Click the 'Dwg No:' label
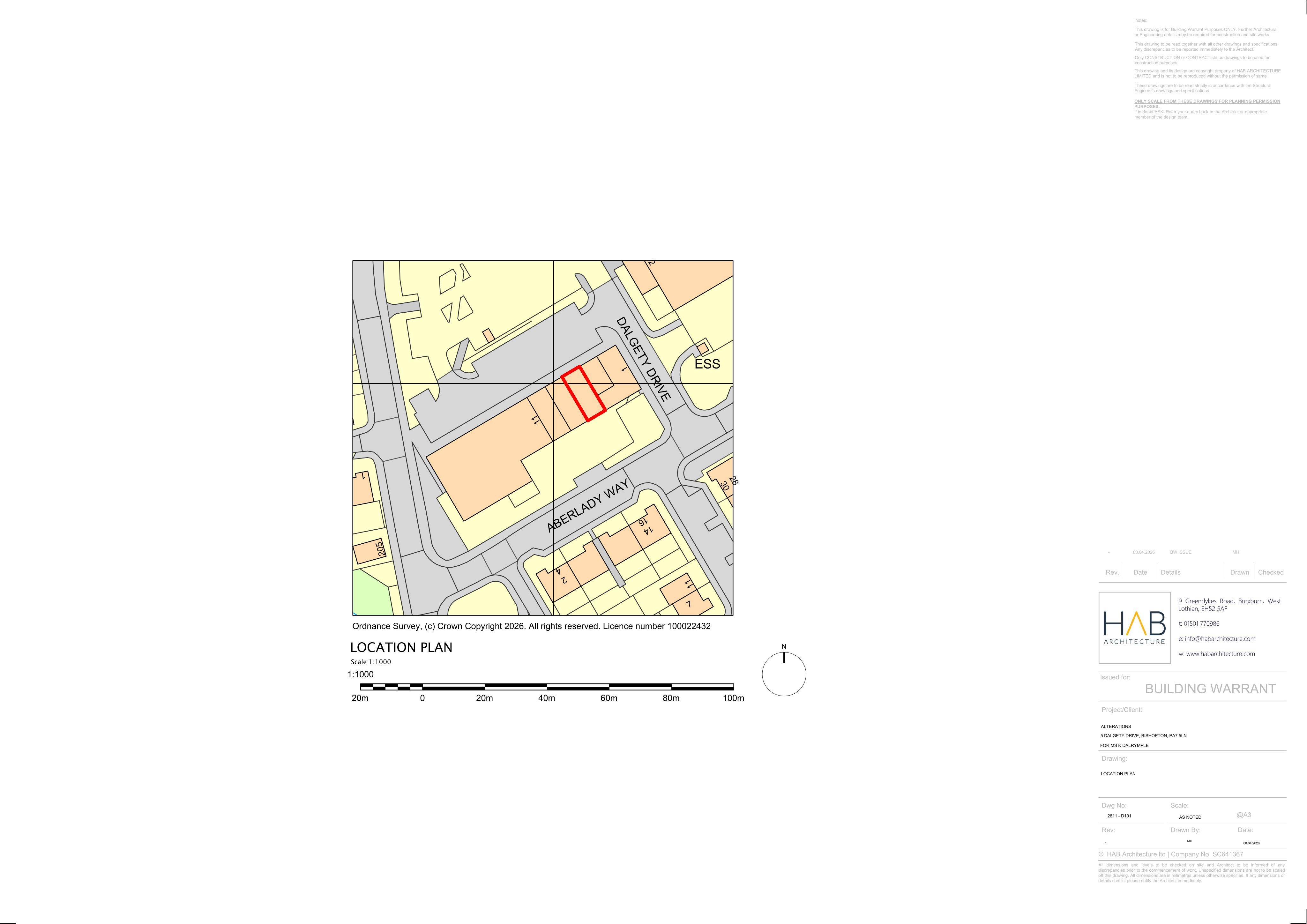The height and width of the screenshot is (924, 1307). point(1114,806)
